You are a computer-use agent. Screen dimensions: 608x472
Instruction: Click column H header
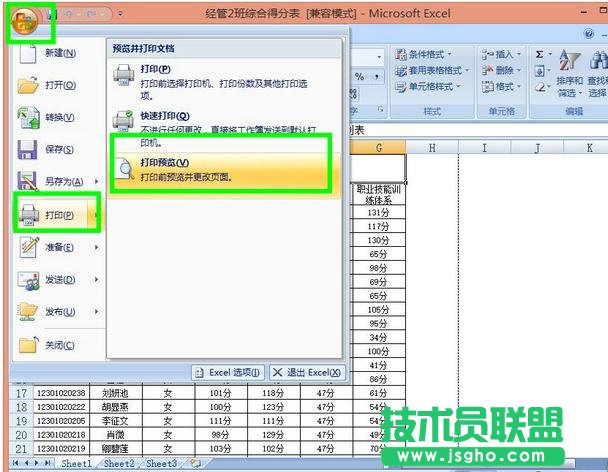[x=430, y=148]
